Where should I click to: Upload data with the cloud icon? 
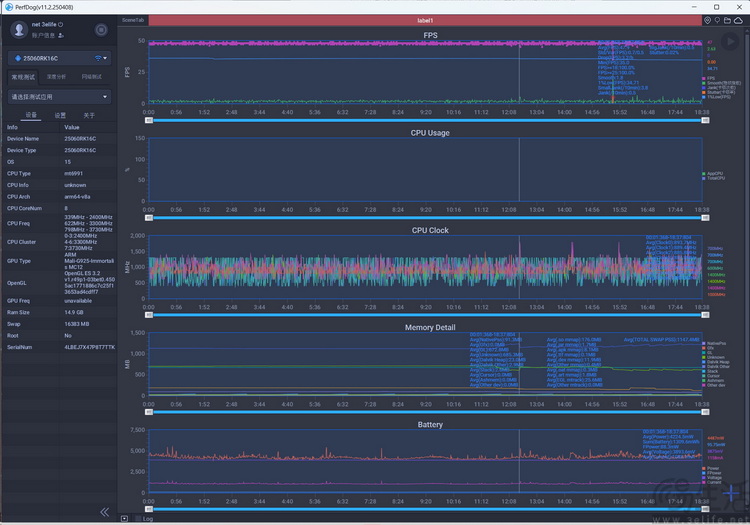pos(739,20)
